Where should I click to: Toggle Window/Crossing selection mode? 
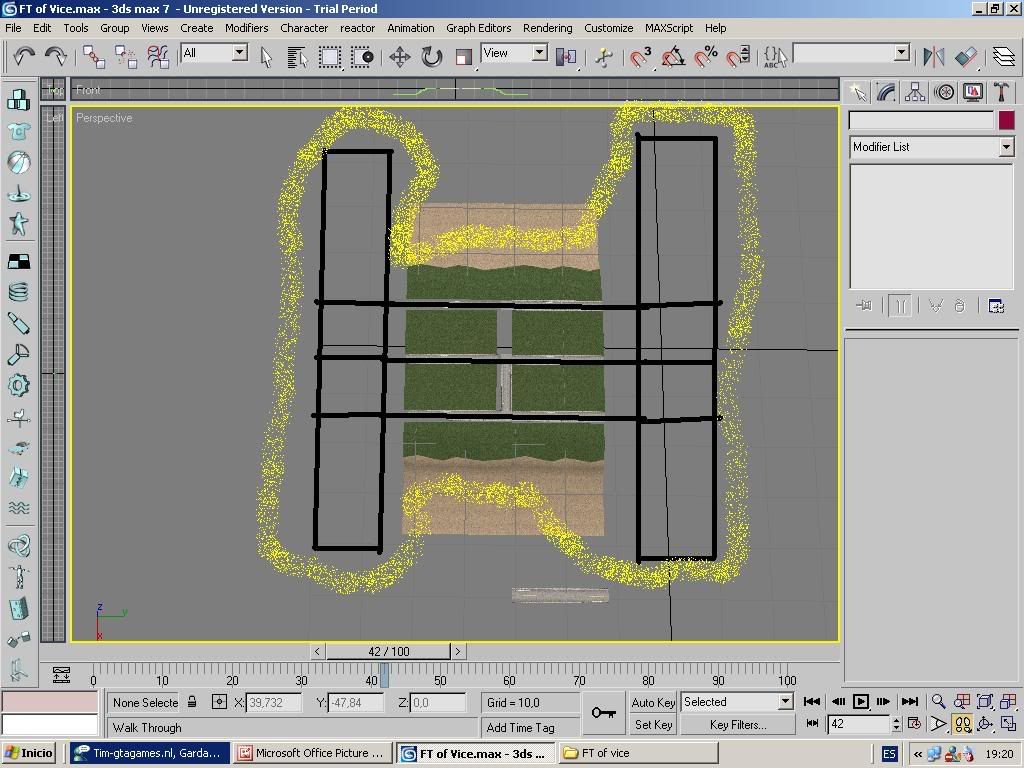click(x=362, y=57)
